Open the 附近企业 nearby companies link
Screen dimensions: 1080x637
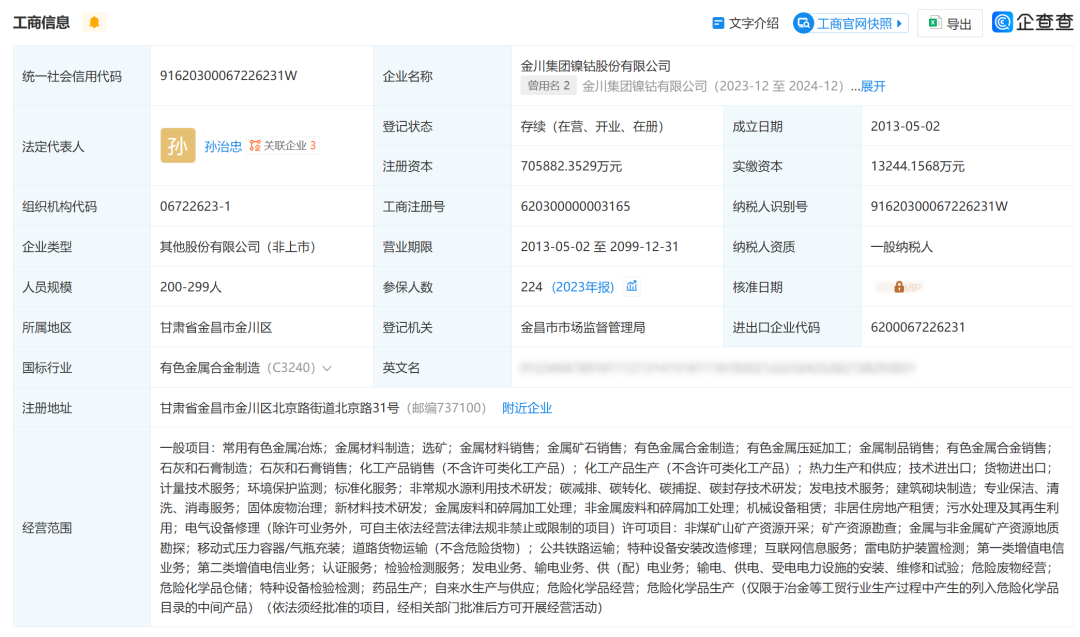pos(527,408)
